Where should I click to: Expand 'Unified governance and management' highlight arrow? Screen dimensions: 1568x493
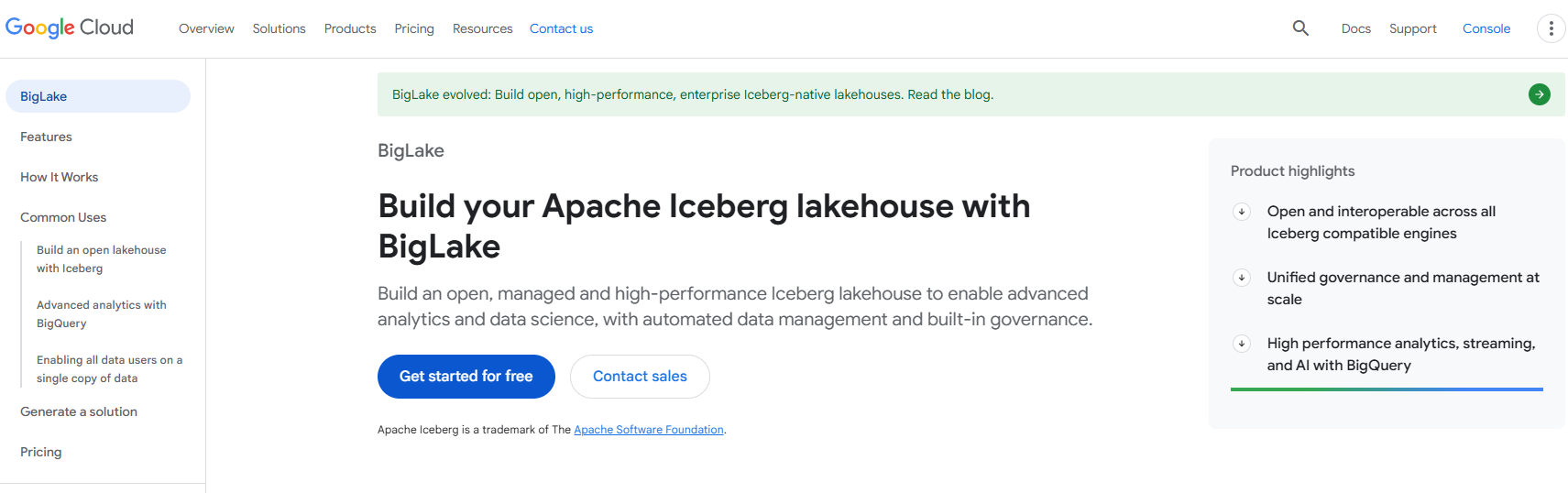pyautogui.click(x=1242, y=278)
